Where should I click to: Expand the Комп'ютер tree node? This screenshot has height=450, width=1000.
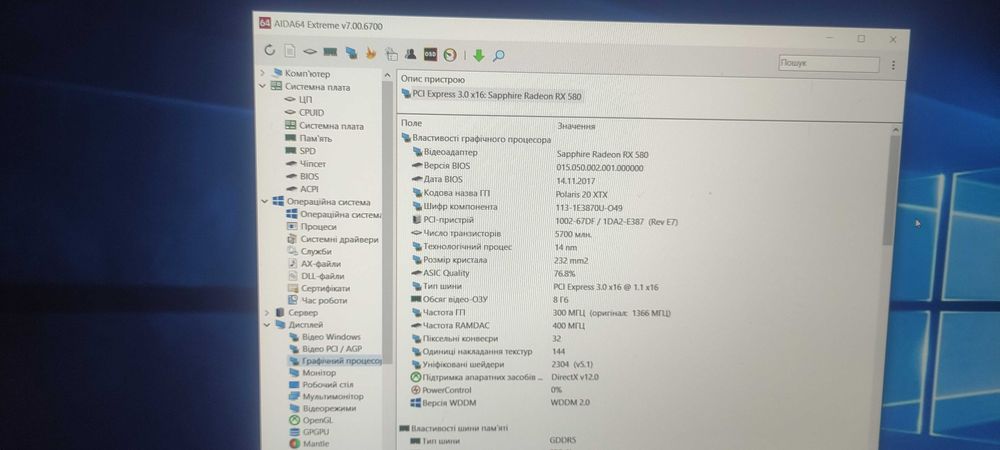[x=263, y=73]
